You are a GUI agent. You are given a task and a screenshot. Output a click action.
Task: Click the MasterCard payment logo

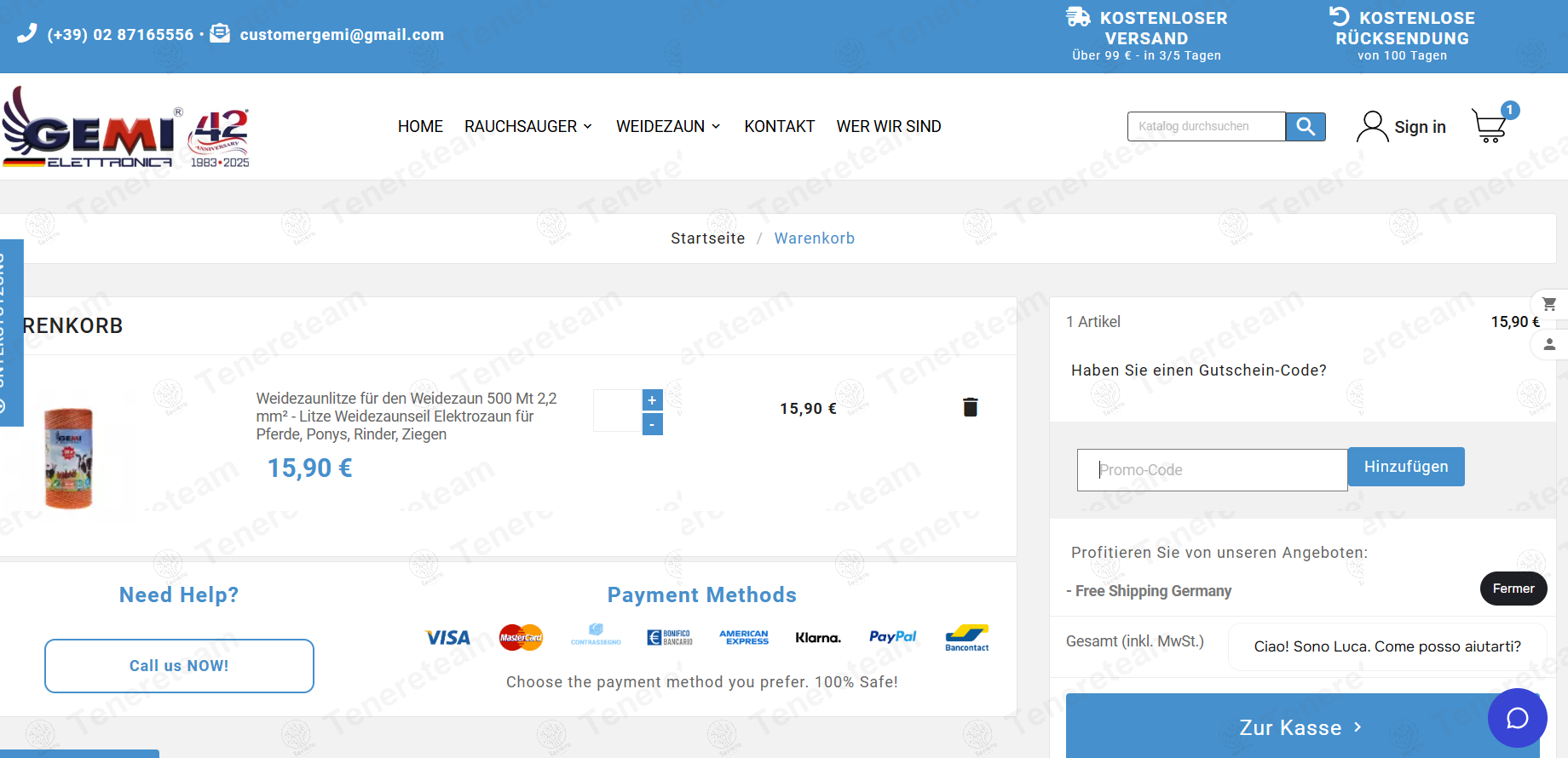click(521, 638)
